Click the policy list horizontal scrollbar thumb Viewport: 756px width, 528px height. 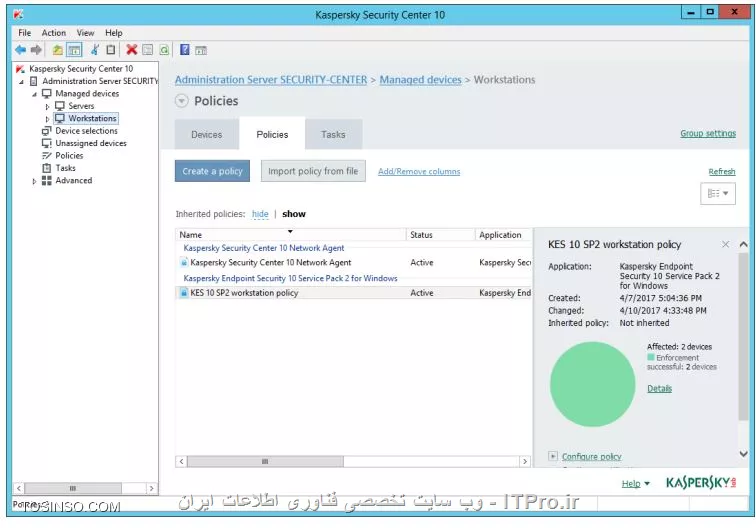point(265,461)
